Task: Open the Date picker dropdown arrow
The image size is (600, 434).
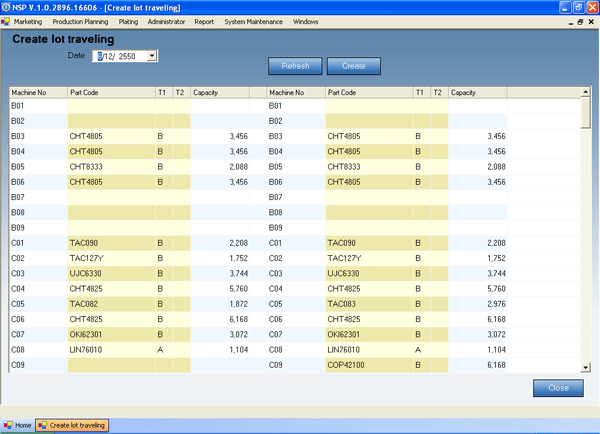Action: coord(152,56)
